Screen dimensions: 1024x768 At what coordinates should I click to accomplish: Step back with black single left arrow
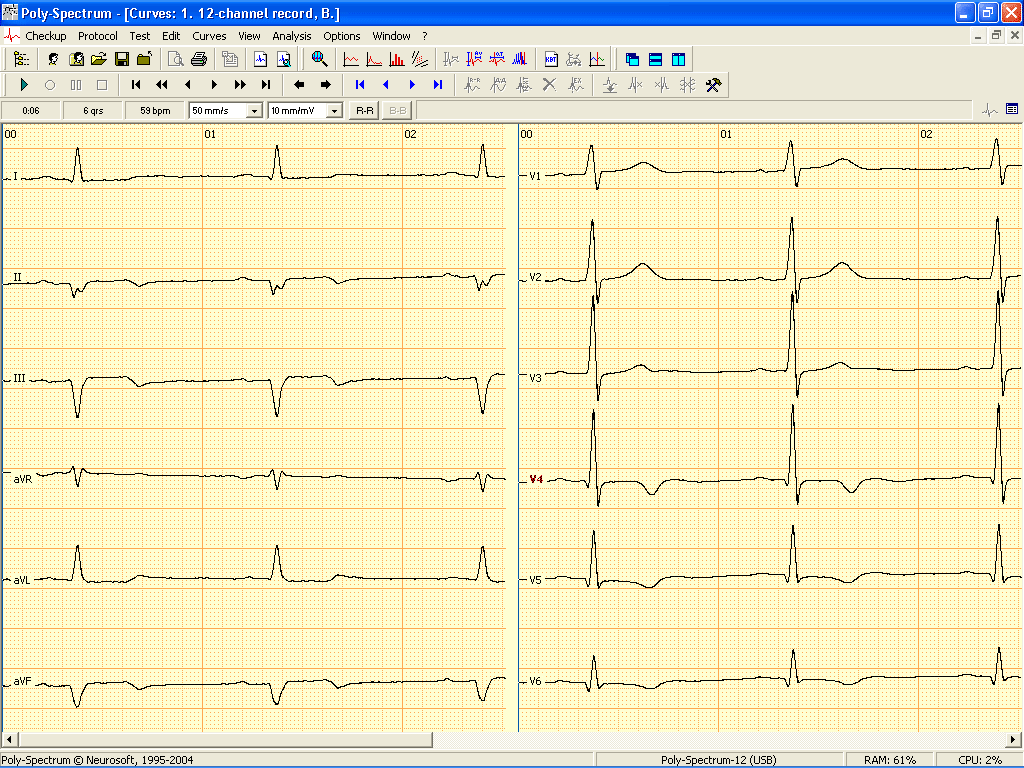pos(187,85)
